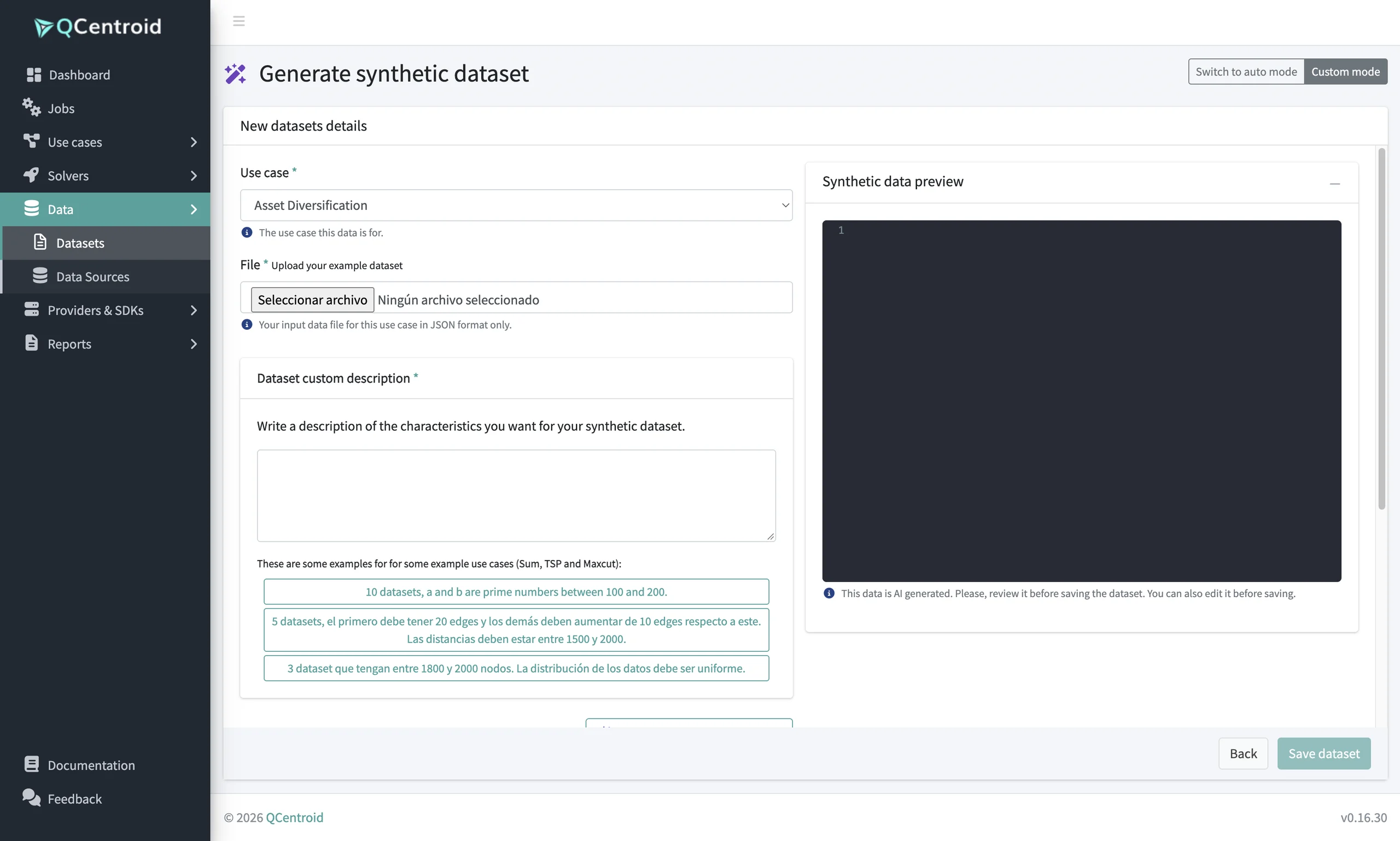Click the Dashboard grid icon
Screen dimensions: 1400x841
click(33, 75)
